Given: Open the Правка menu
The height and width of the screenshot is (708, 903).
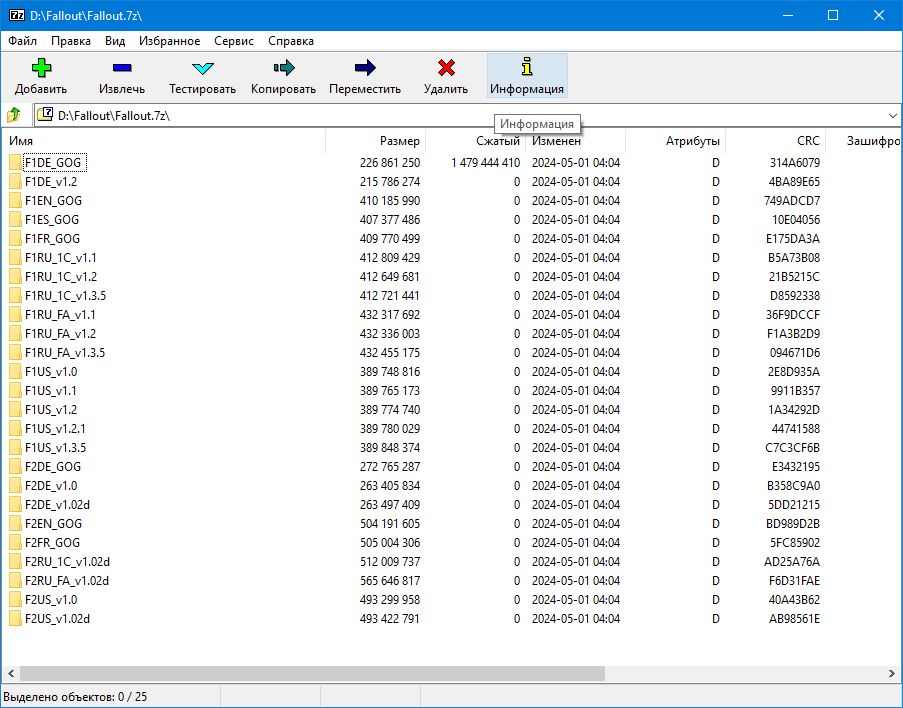Looking at the screenshot, I should (x=71, y=41).
